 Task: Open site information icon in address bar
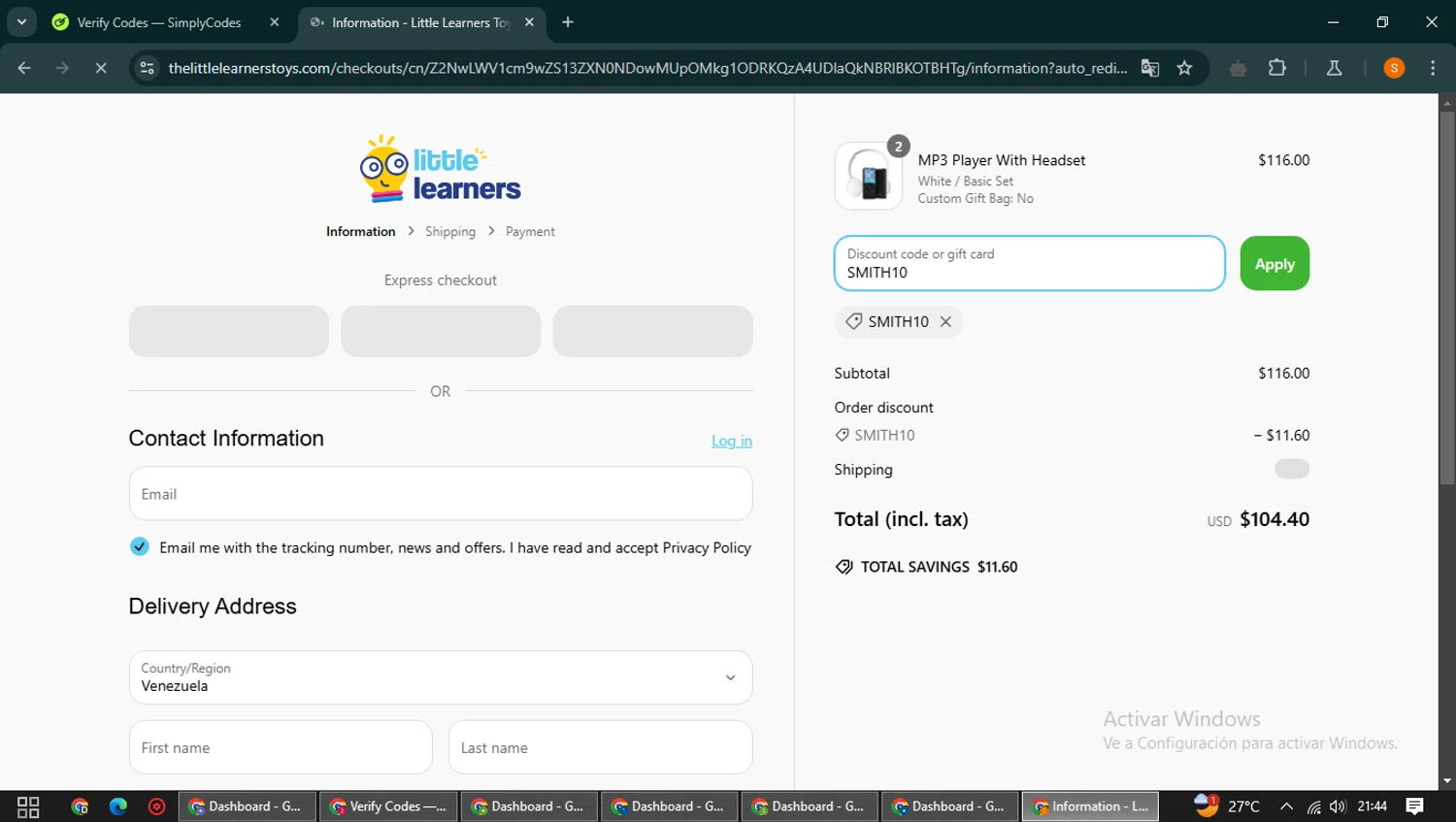click(148, 68)
